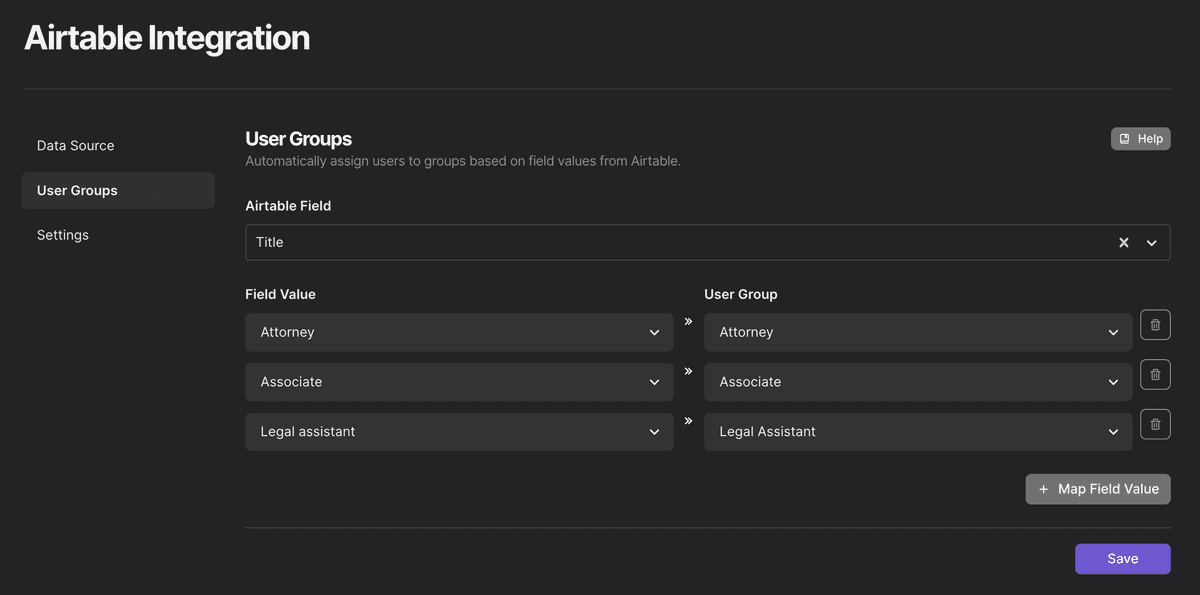Save the user group mappings
Screen dimensions: 1200x595
click(1122, 559)
